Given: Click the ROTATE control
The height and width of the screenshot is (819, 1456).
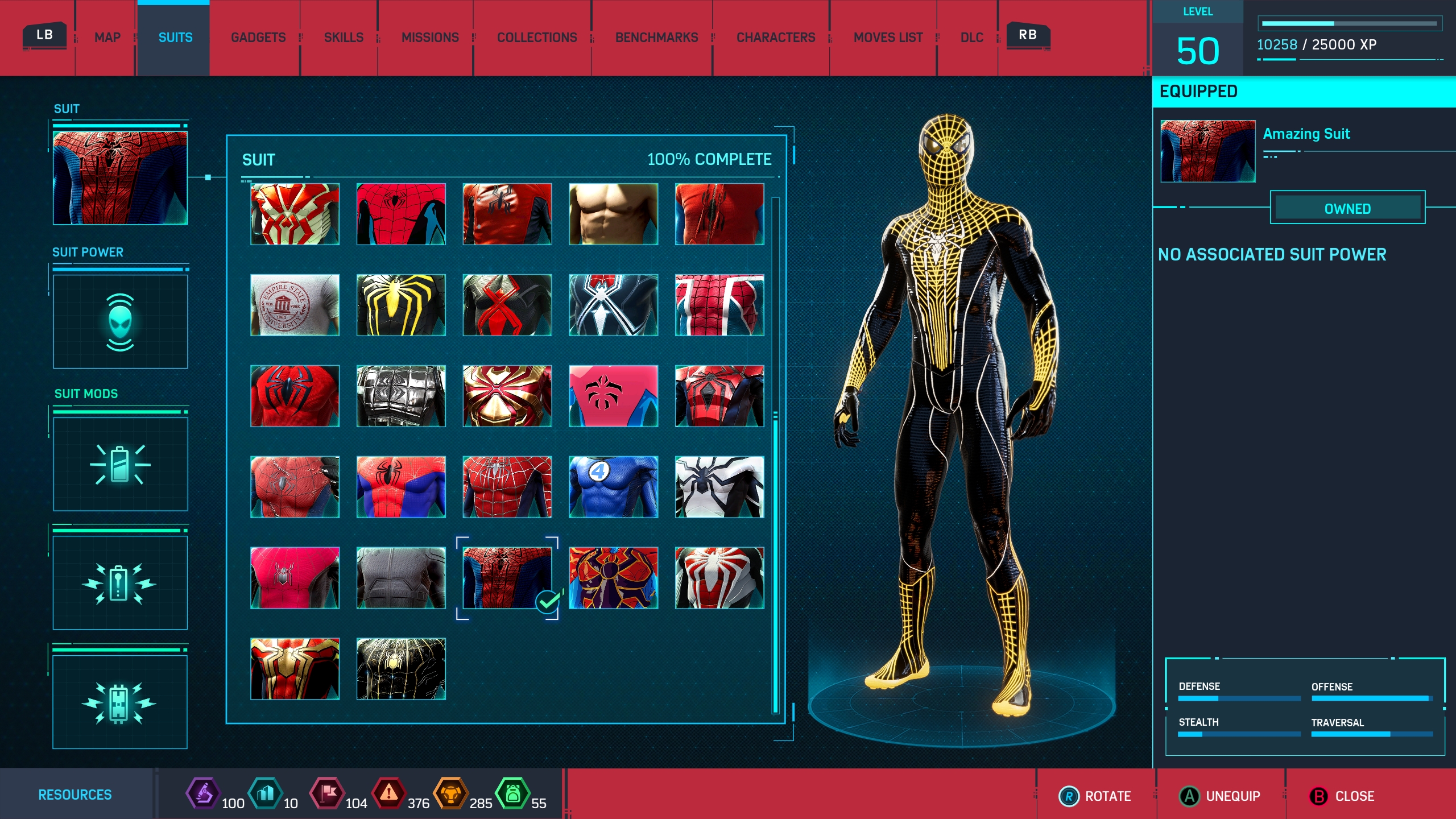Looking at the screenshot, I should tap(1095, 796).
